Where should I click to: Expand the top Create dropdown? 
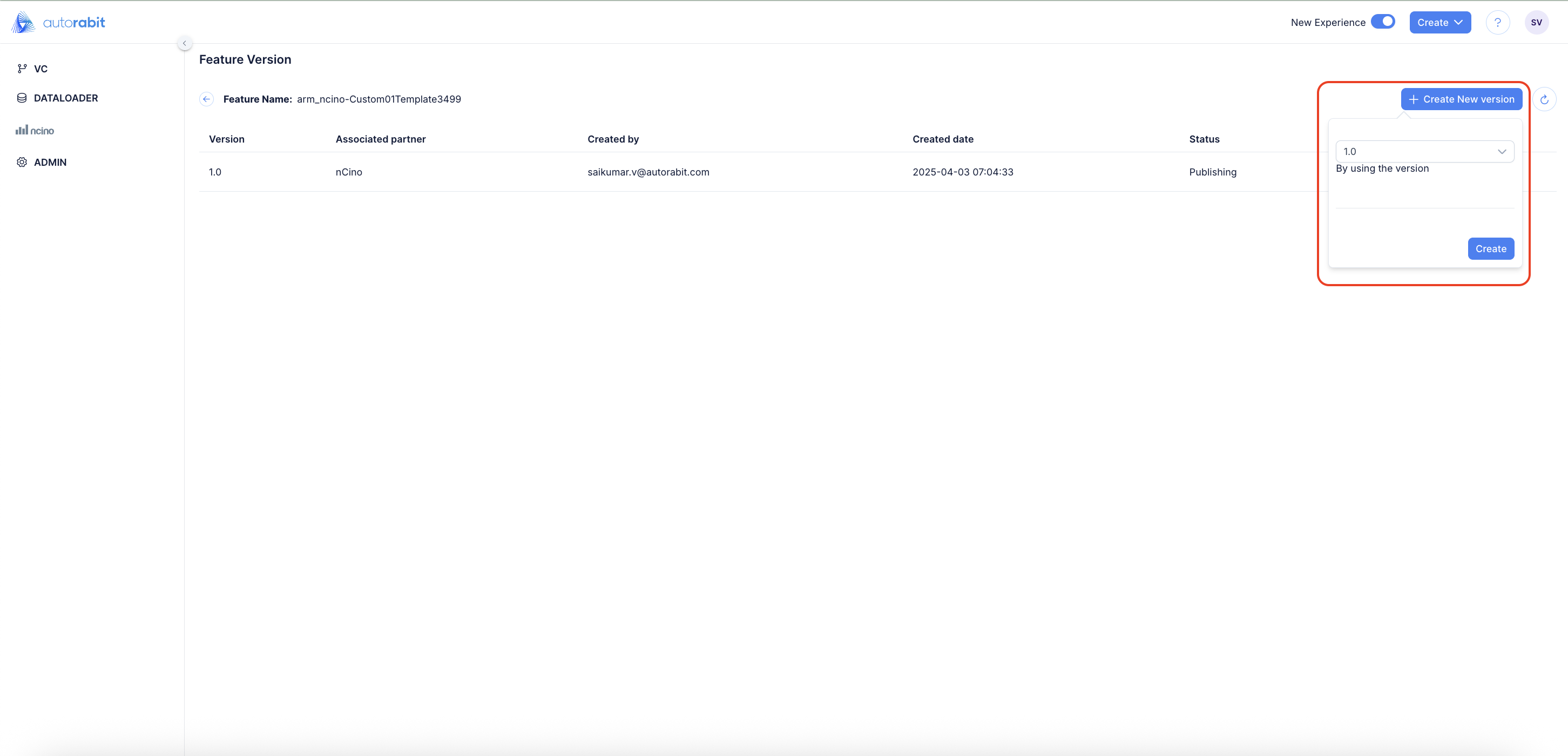1439,23
